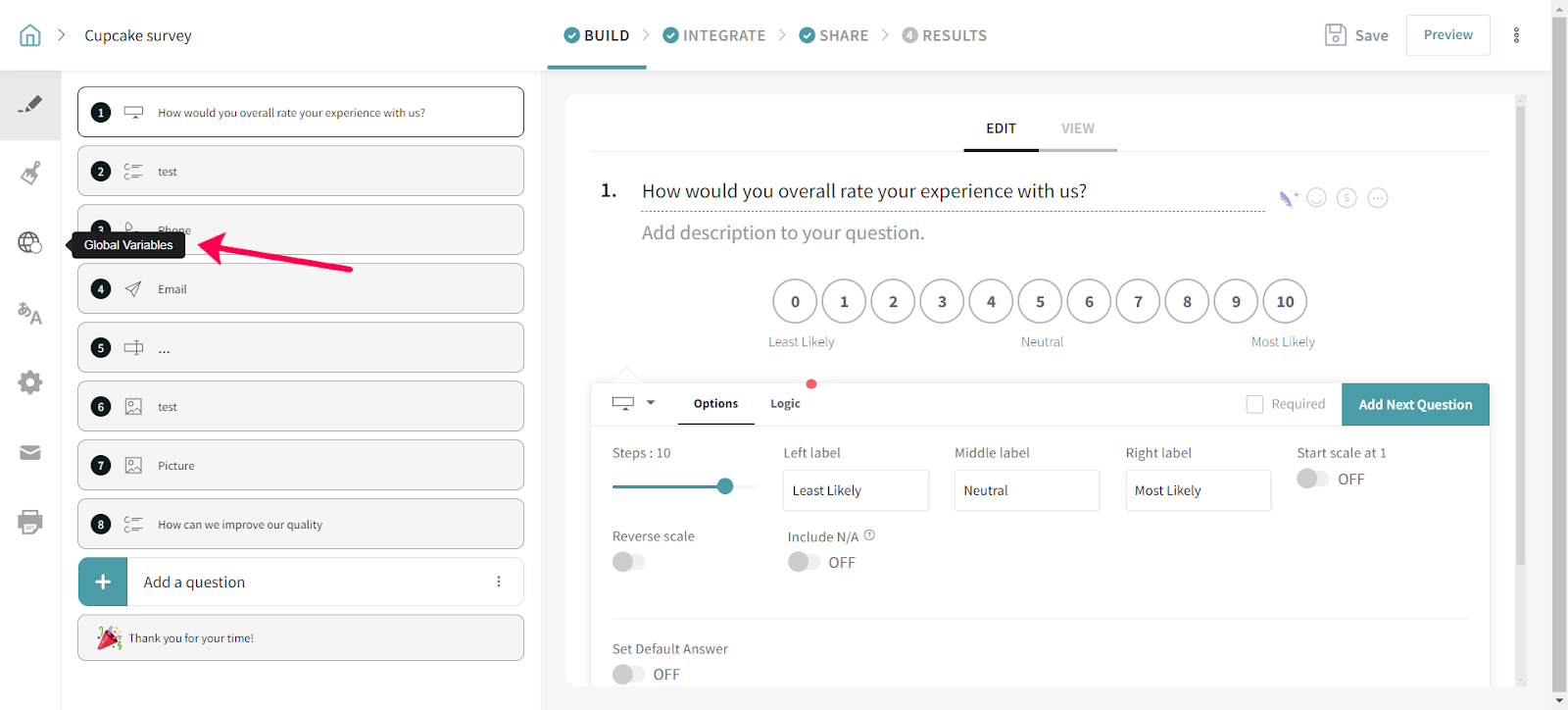Click the Left label input field
The height and width of the screenshot is (710, 1568).
[x=855, y=490]
